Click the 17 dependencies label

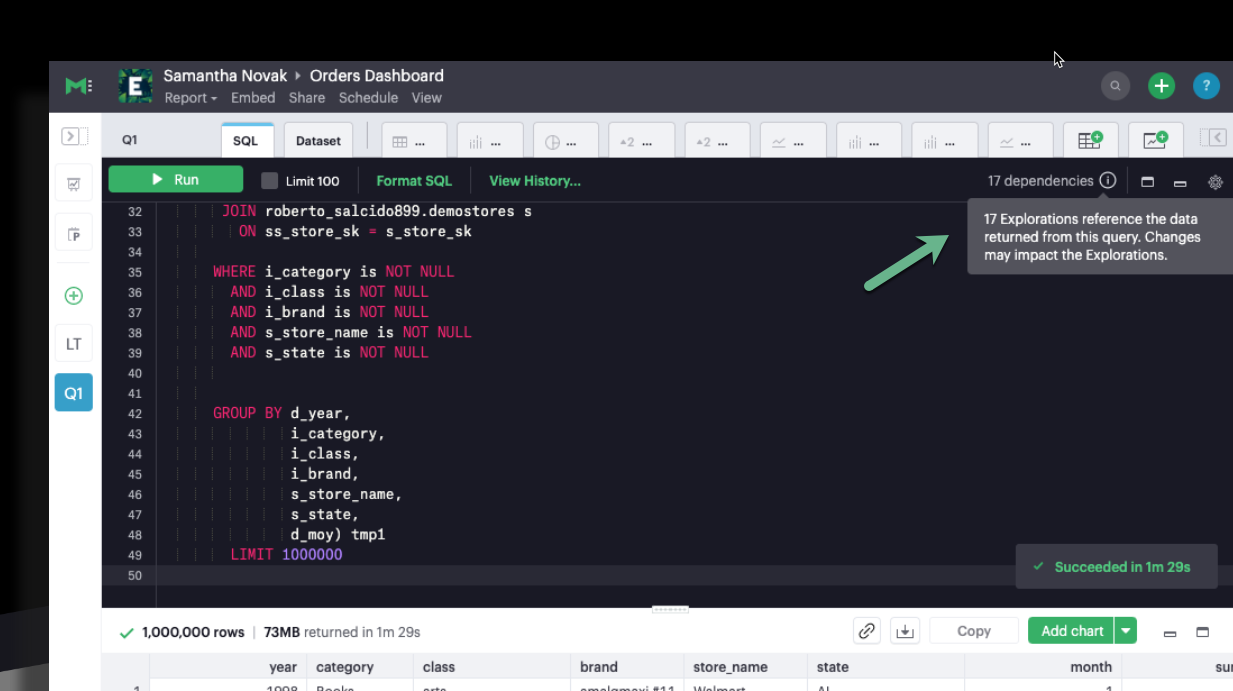coord(1041,181)
